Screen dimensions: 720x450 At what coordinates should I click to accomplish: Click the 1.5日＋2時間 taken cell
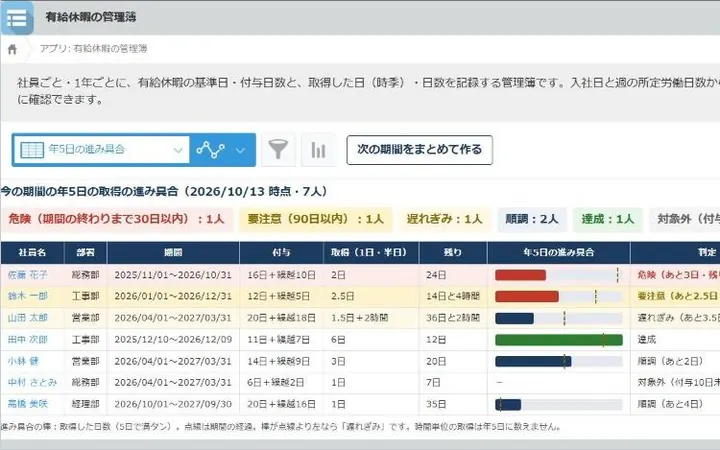[371, 318]
